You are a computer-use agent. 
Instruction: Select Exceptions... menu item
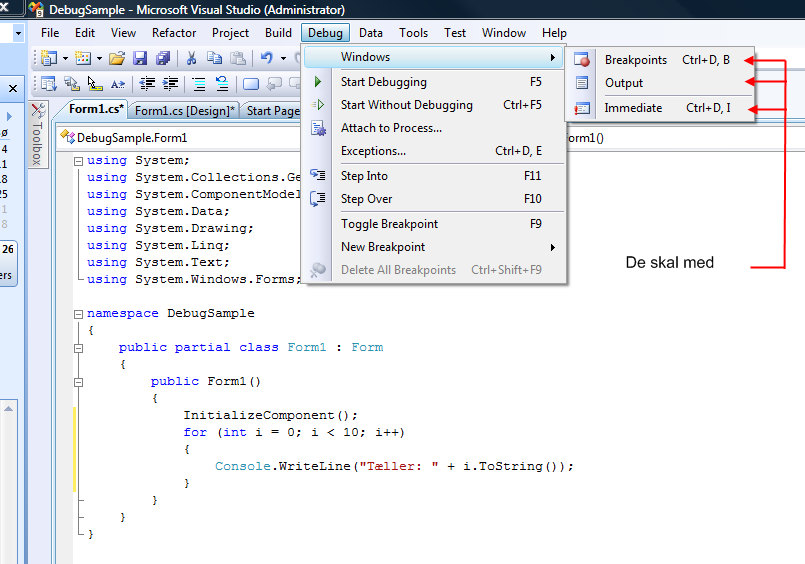433,151
